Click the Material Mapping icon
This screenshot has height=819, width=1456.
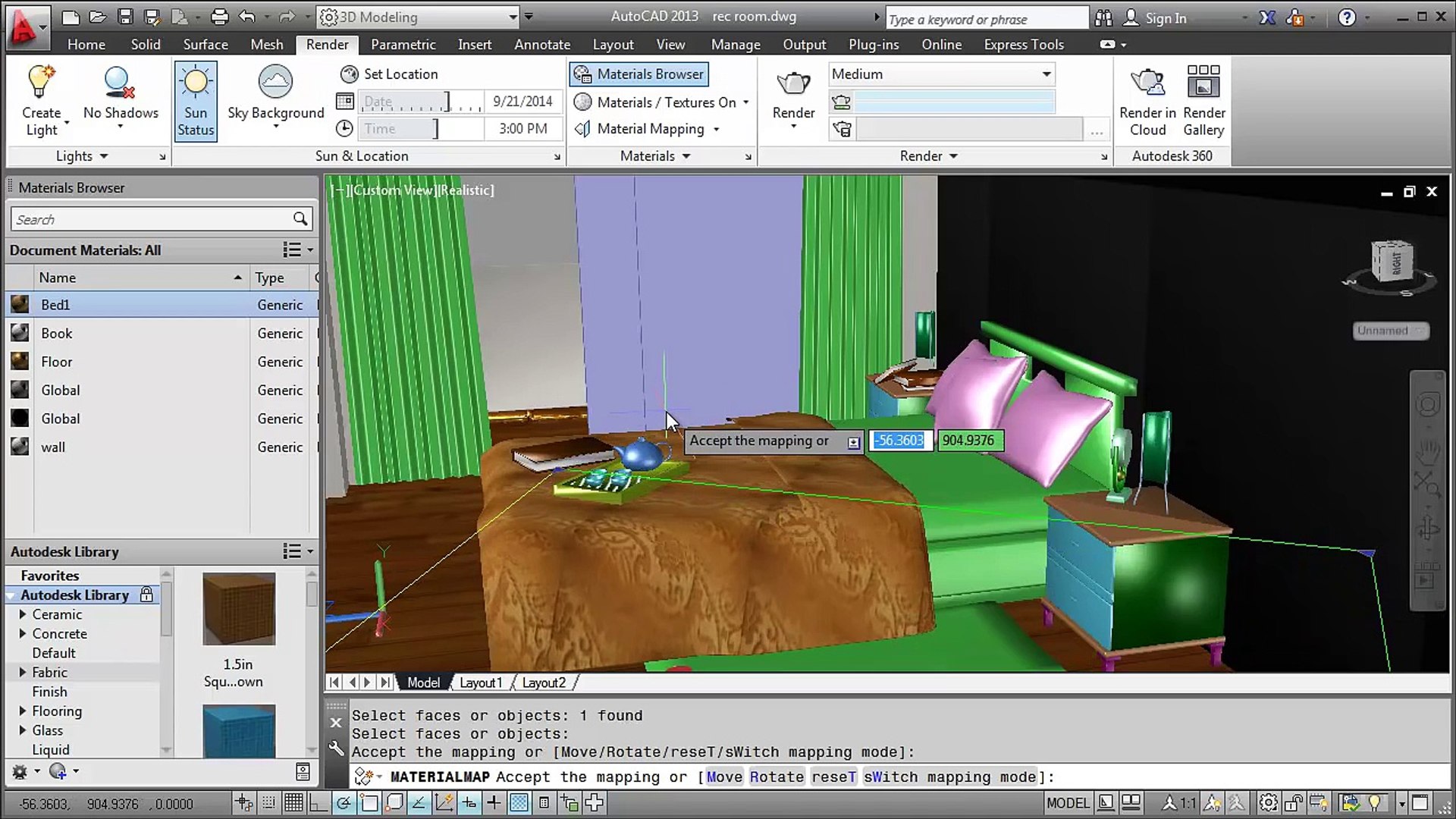[x=582, y=129]
